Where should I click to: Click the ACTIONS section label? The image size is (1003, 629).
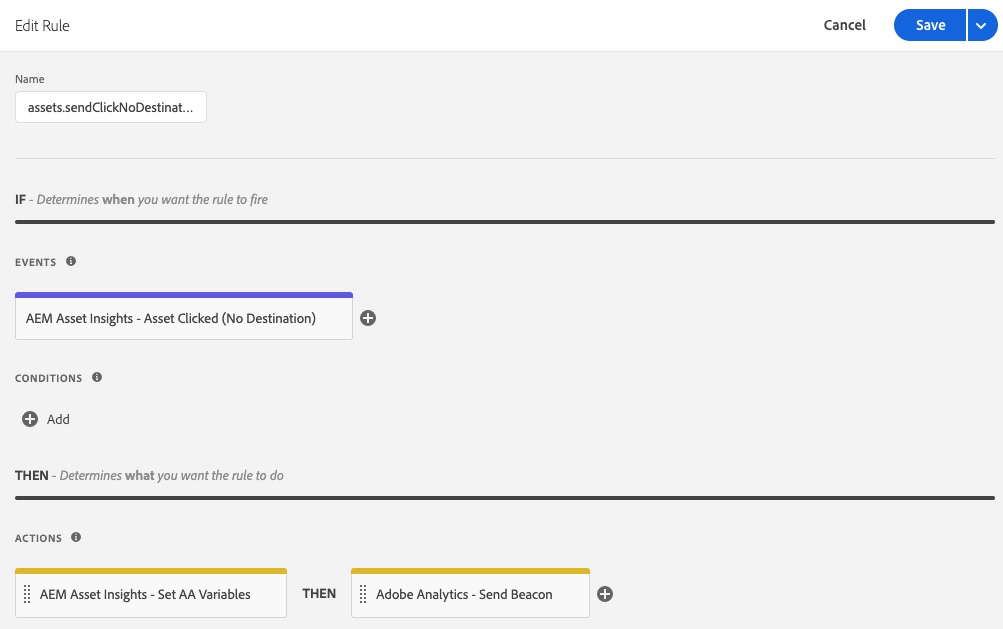coord(39,539)
